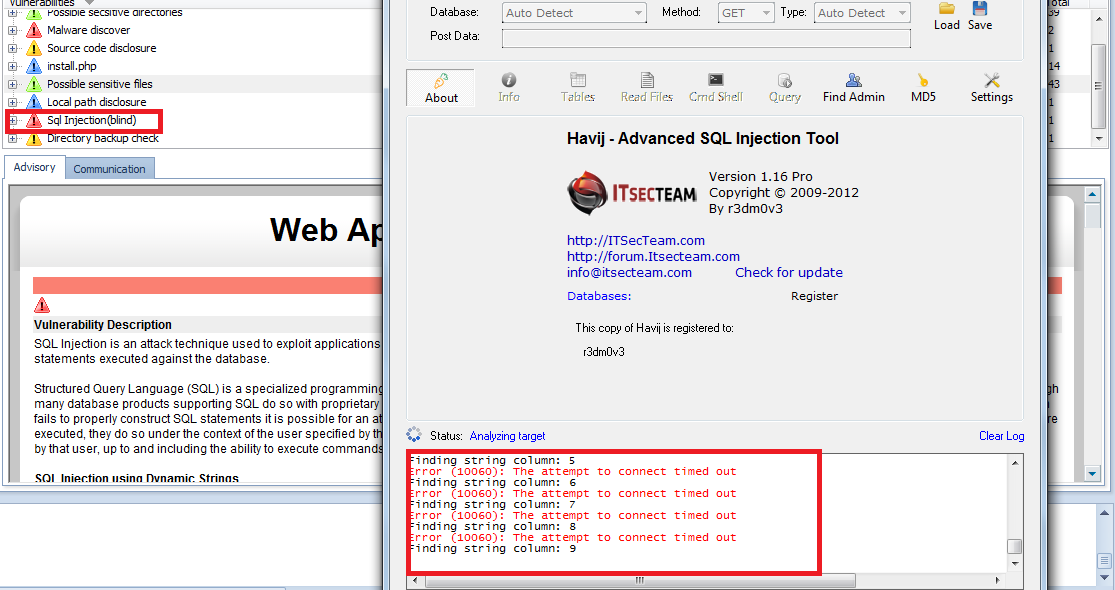Screen dimensions: 1115x590
Task: Click the Check for update link
Action: point(789,272)
